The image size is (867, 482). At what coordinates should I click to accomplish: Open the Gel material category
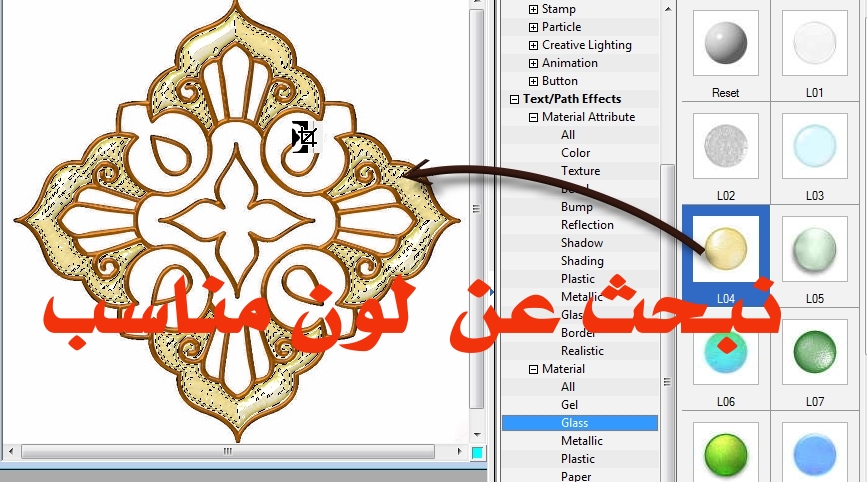click(x=569, y=405)
